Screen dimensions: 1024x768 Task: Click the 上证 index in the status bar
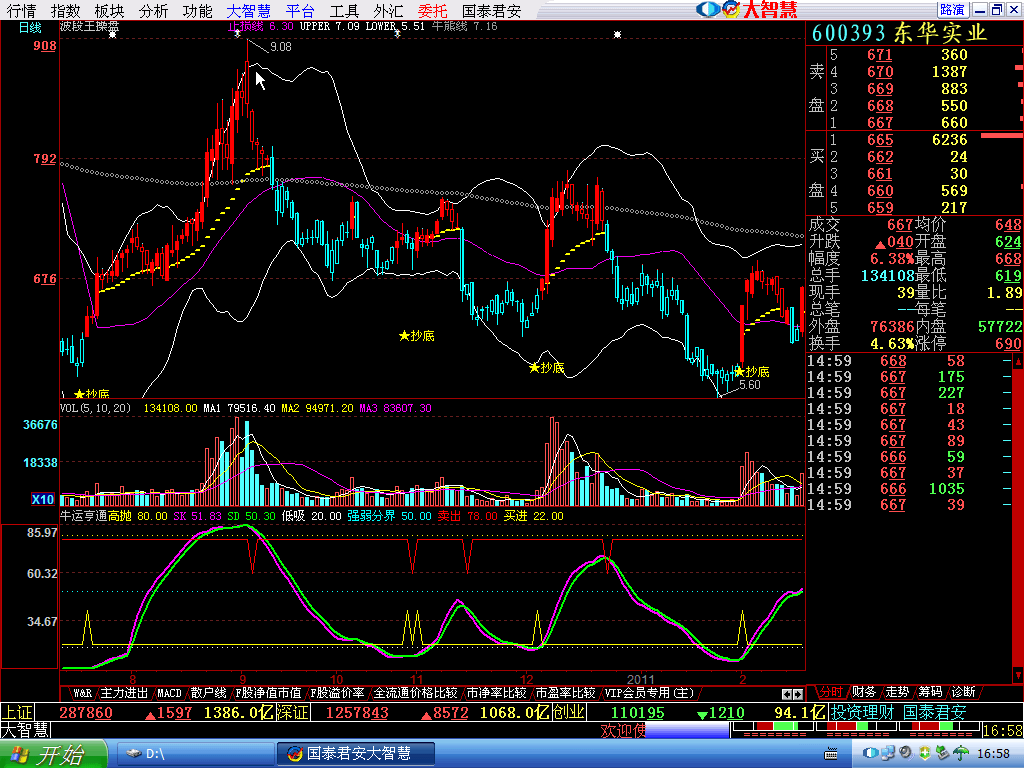[x=17, y=712]
